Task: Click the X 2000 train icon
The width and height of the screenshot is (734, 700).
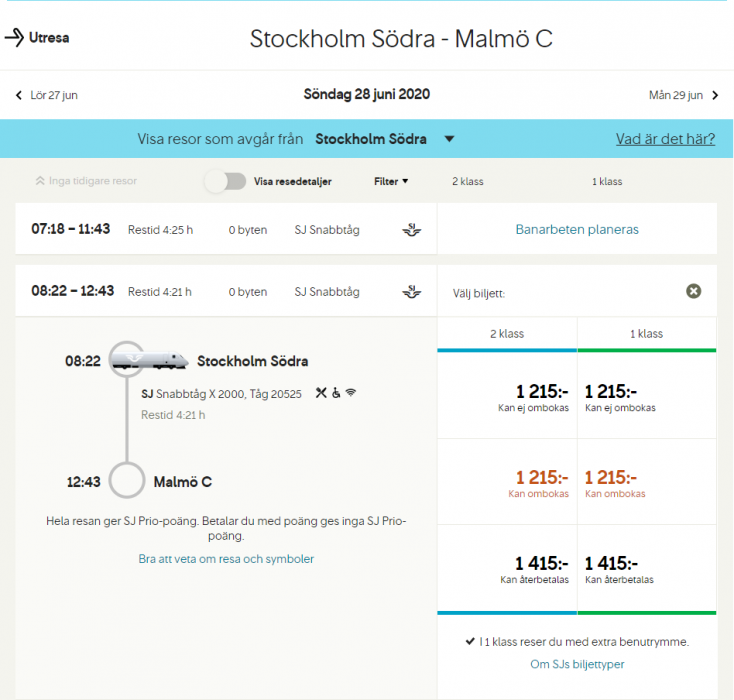Action: point(148,360)
